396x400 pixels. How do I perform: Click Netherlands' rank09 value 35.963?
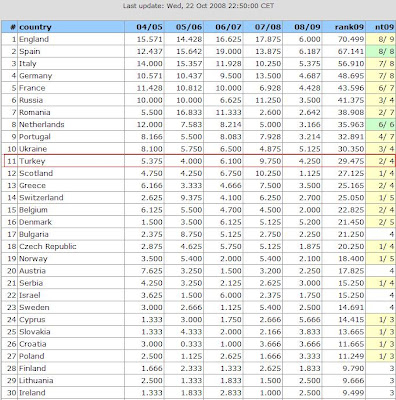click(351, 125)
